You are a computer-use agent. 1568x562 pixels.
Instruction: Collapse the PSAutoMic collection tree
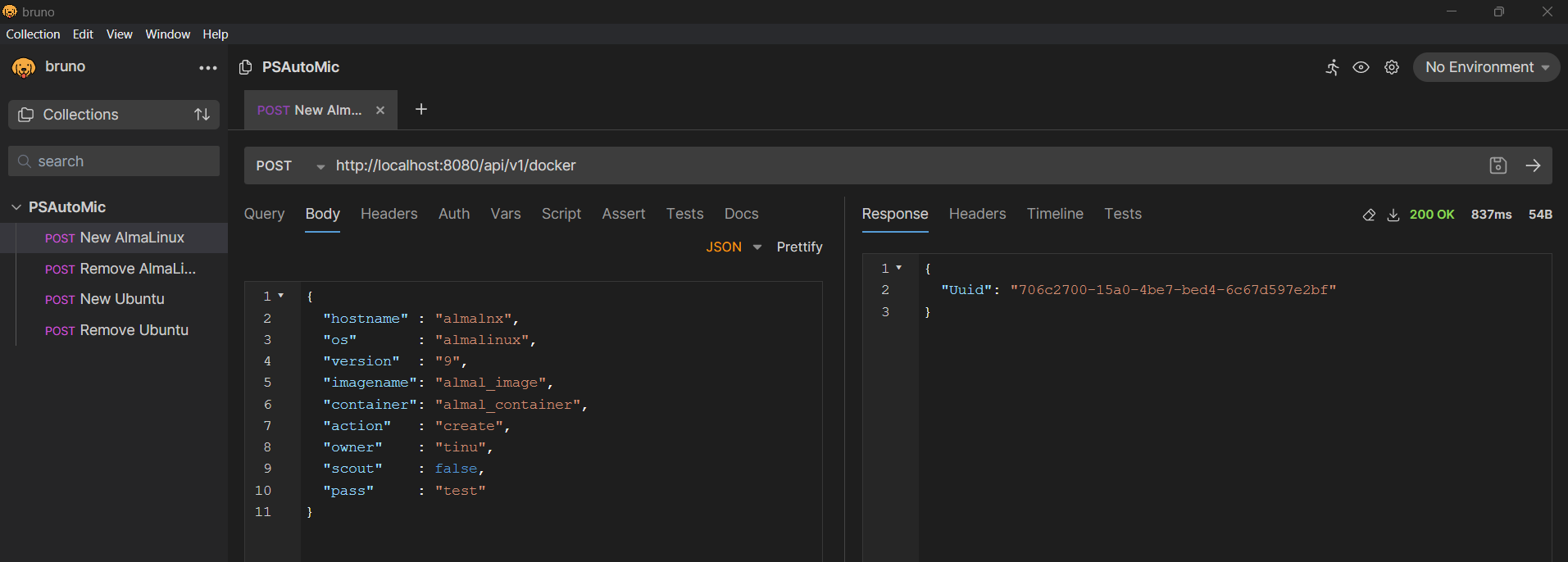(16, 207)
